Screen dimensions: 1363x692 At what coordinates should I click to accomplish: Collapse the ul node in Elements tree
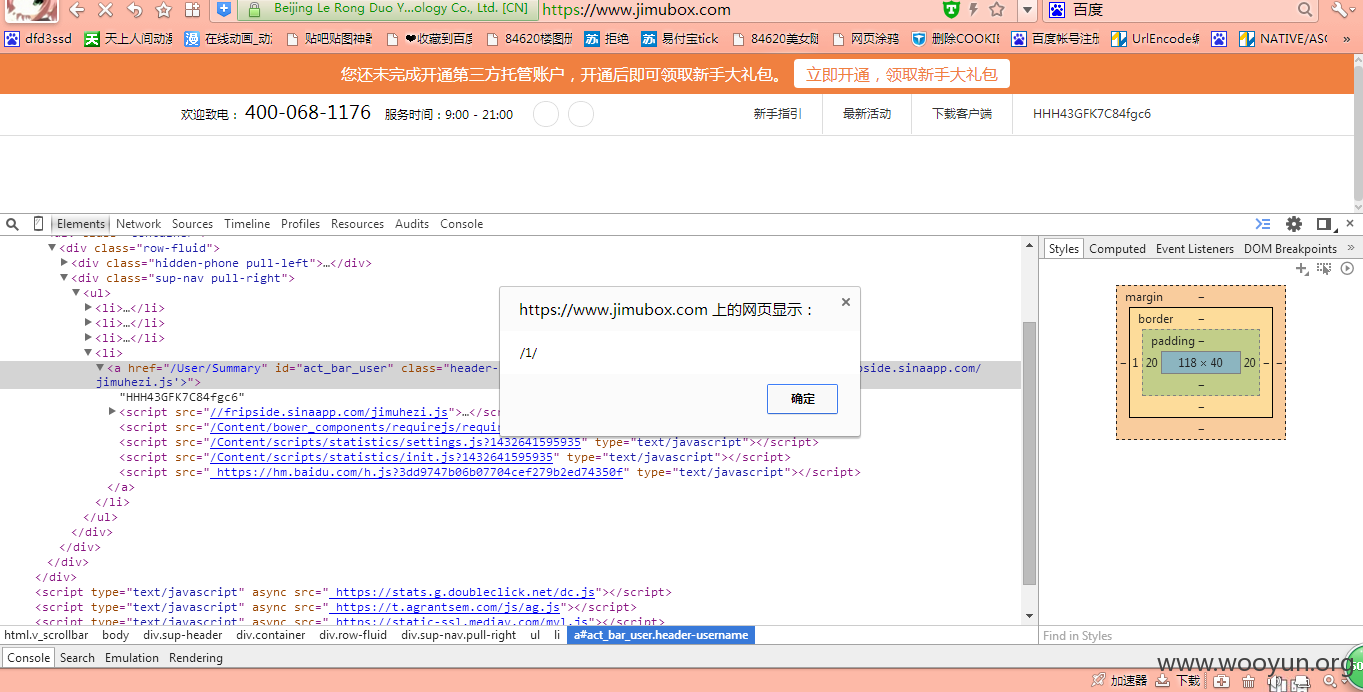(76, 293)
